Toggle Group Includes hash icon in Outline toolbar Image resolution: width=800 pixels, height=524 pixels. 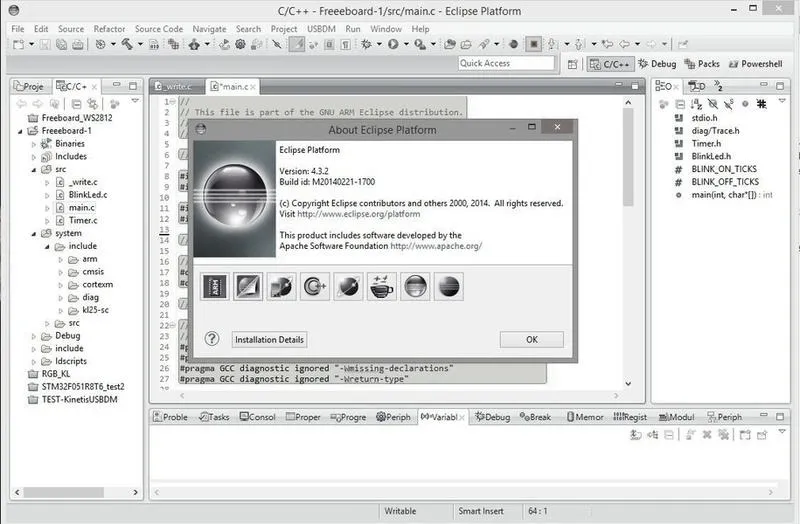(761, 104)
